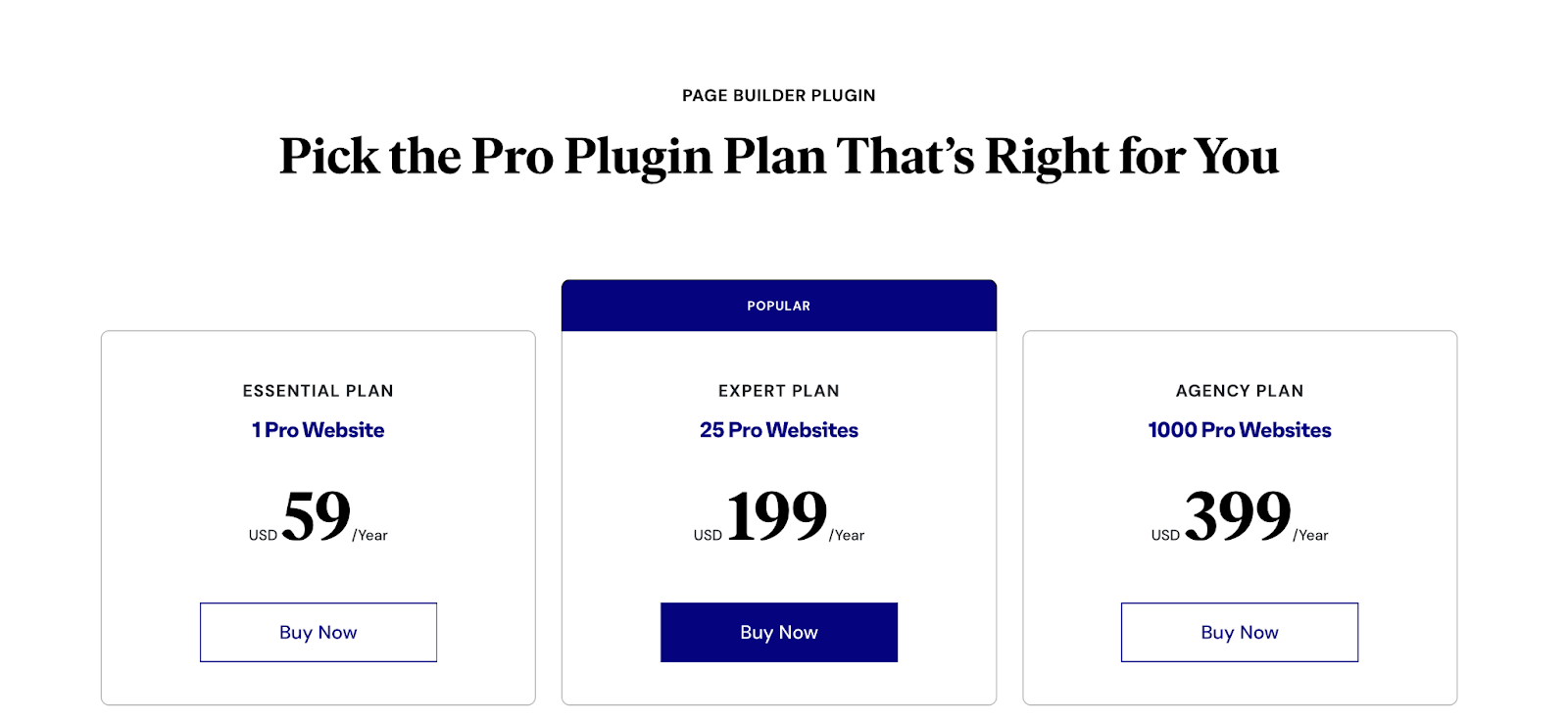Open the "25 Pro Websites" link

click(779, 430)
